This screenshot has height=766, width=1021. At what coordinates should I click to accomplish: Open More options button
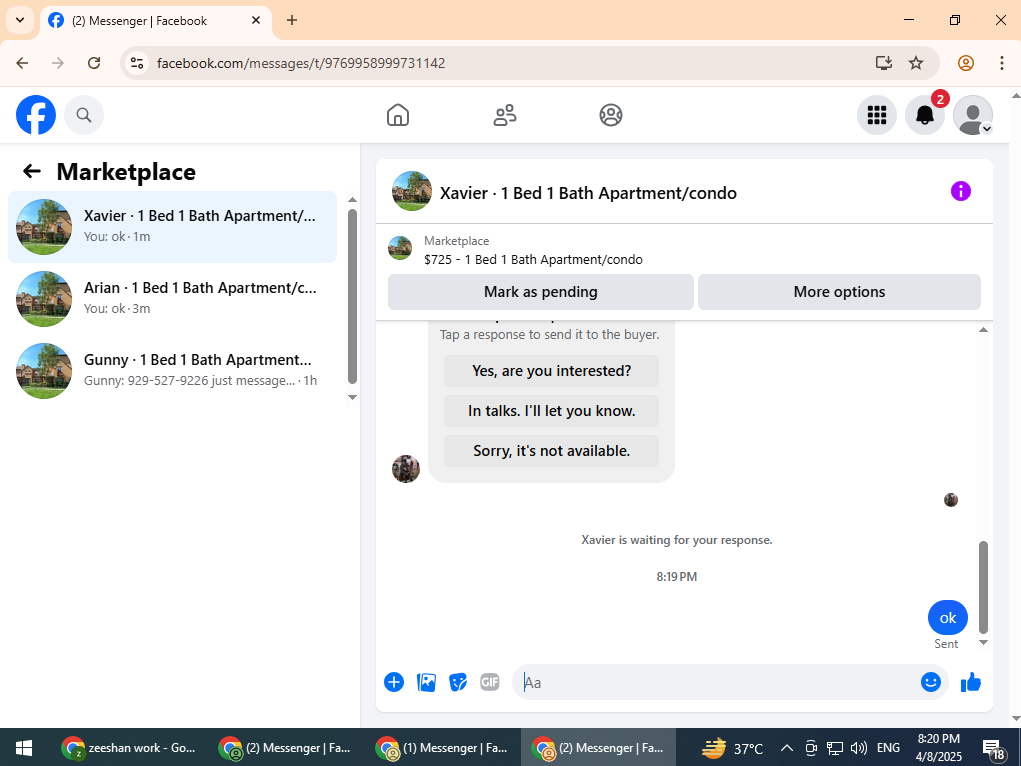click(839, 292)
